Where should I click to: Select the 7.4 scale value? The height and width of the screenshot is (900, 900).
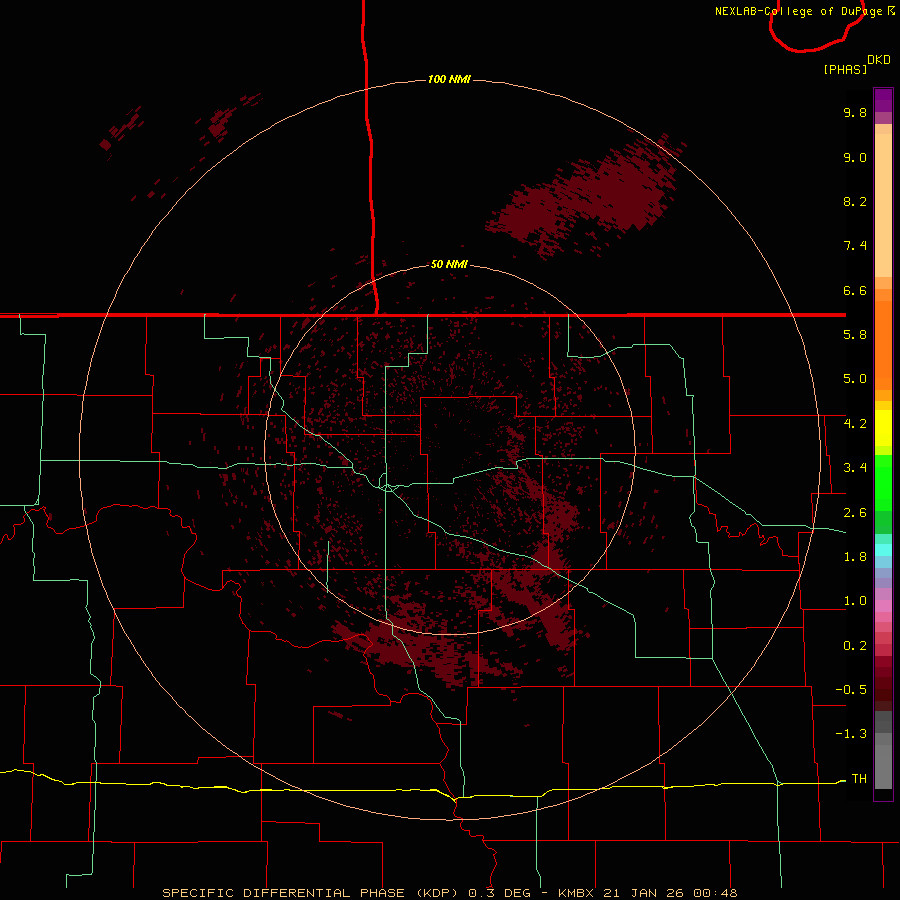pyautogui.click(x=855, y=246)
